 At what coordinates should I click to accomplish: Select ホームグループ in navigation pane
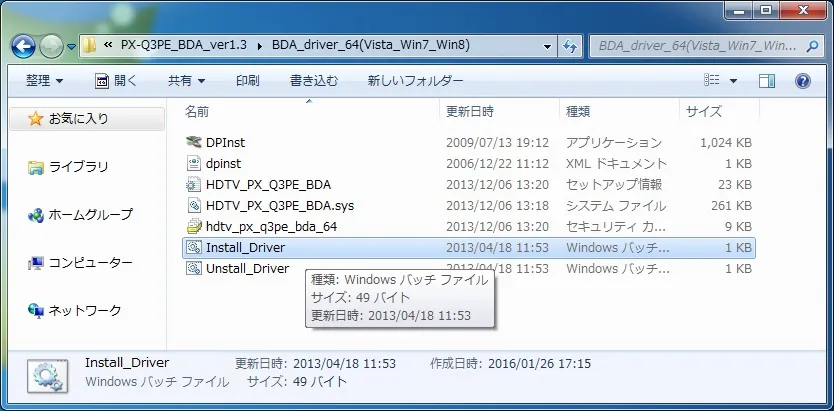[x=90, y=215]
